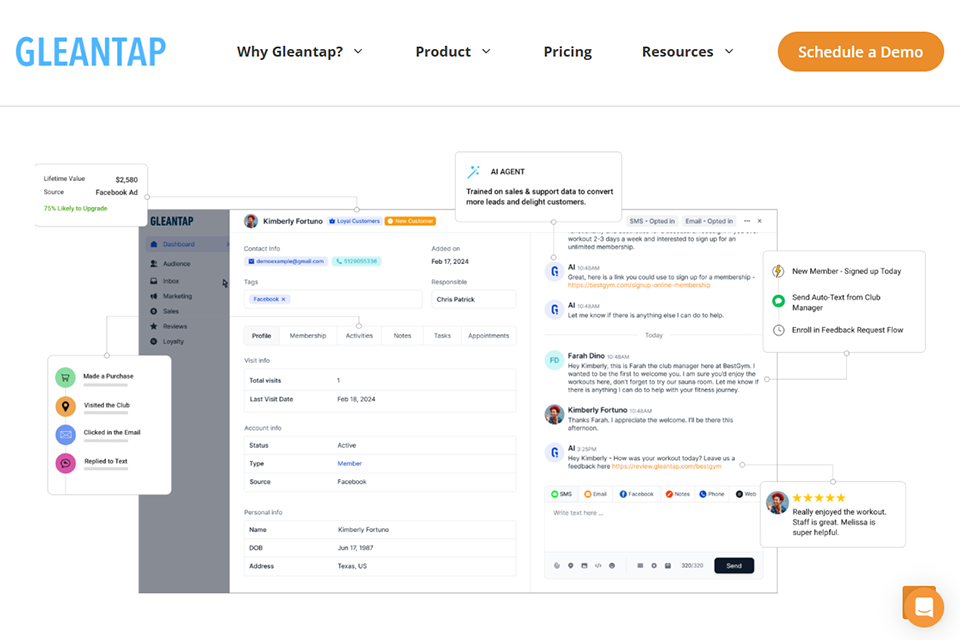Select Dashboard icon in the sidebar
The width and height of the screenshot is (960, 640).
tap(154, 244)
